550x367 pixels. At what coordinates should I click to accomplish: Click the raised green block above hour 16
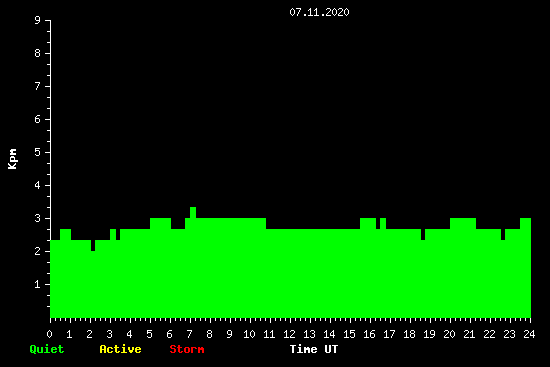368,223
